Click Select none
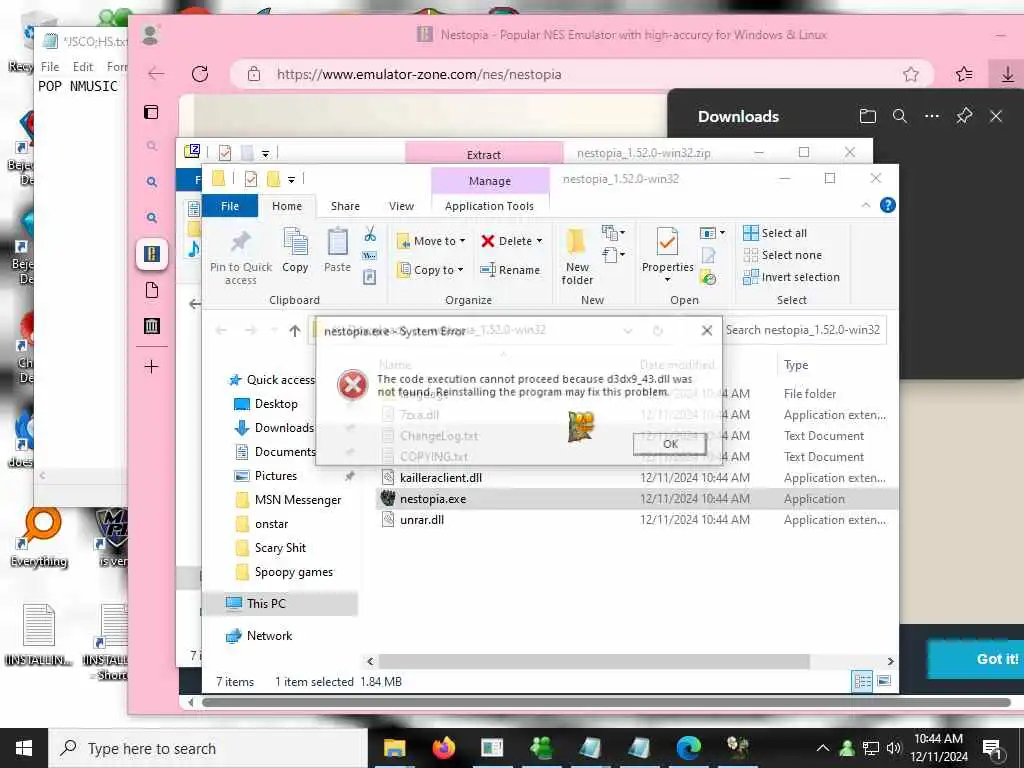 [782, 255]
